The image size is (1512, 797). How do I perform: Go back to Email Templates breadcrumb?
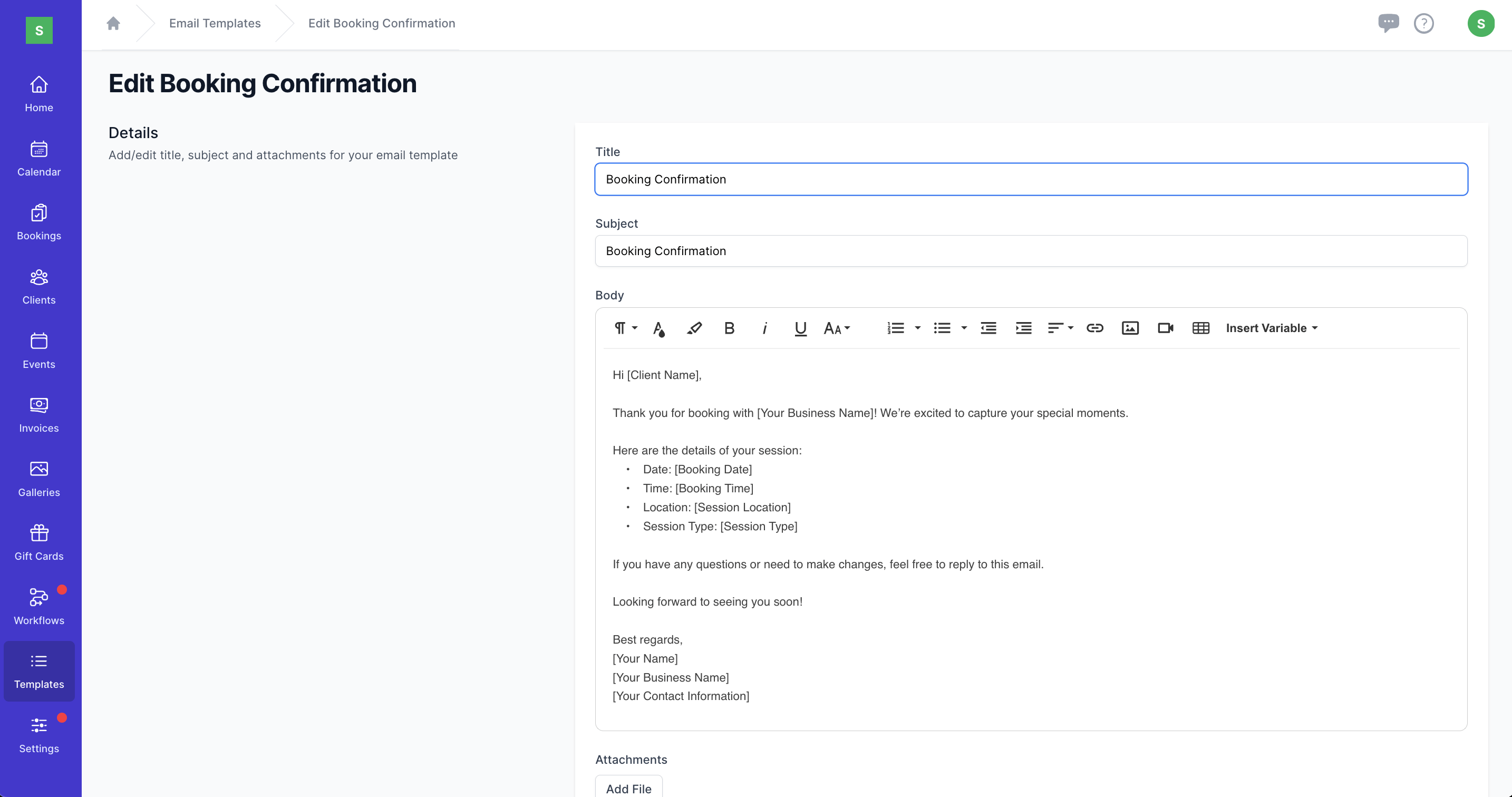pyautogui.click(x=215, y=23)
